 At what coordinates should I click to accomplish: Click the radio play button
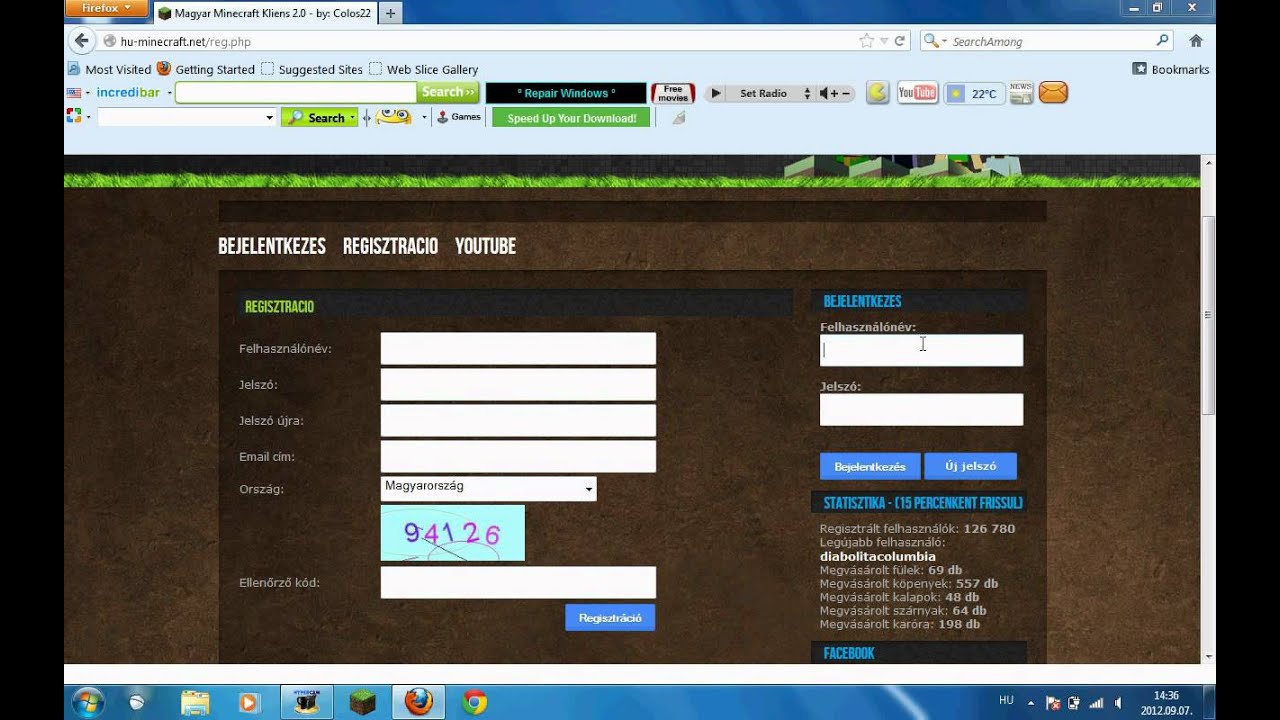click(715, 93)
